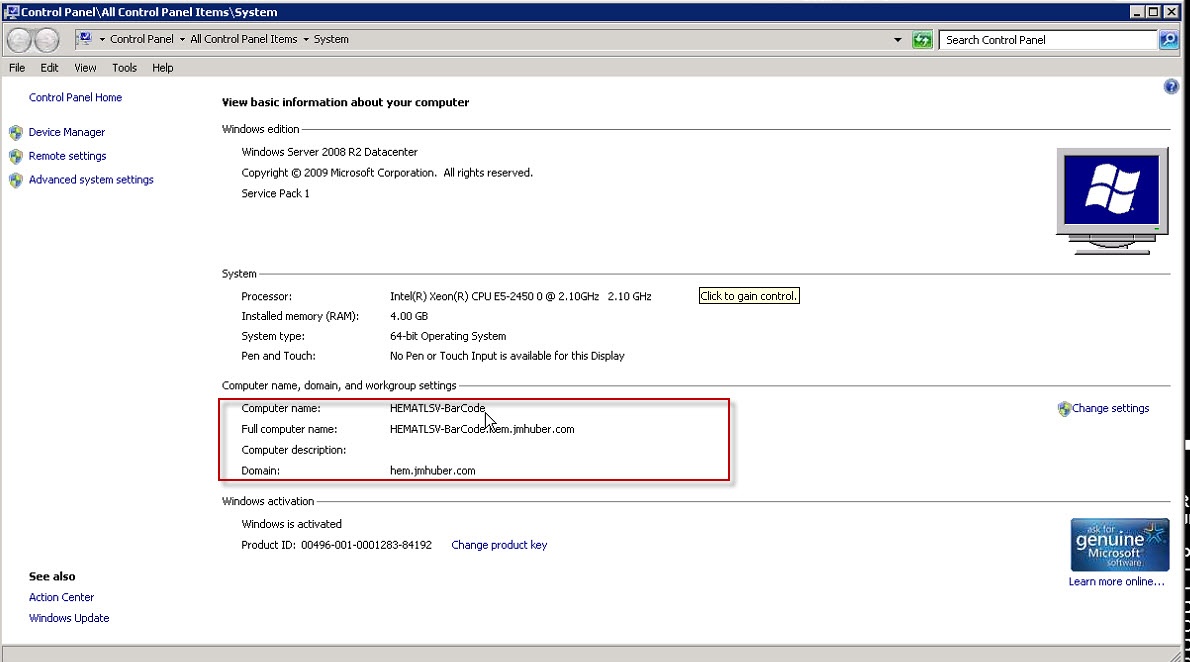Image resolution: width=1190 pixels, height=662 pixels.
Task: Click the Search Control Panel field
Action: pyautogui.click(x=1048, y=39)
